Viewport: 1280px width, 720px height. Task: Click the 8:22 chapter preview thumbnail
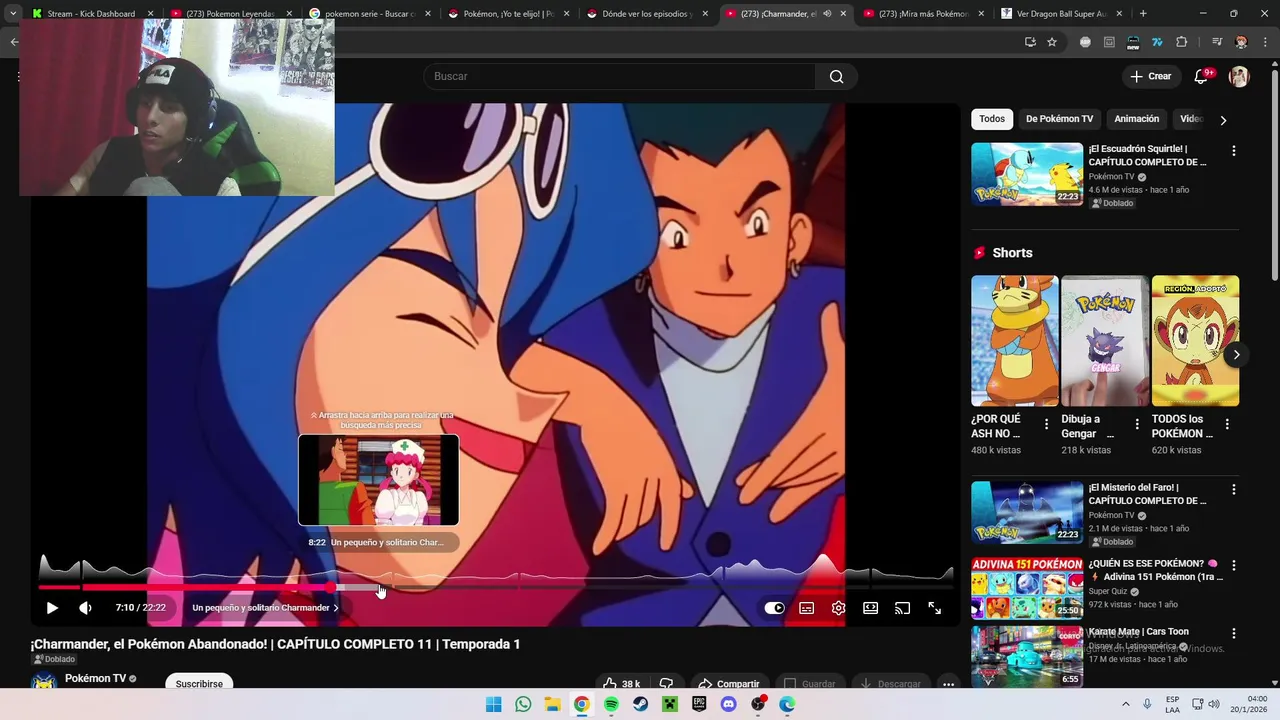[379, 480]
